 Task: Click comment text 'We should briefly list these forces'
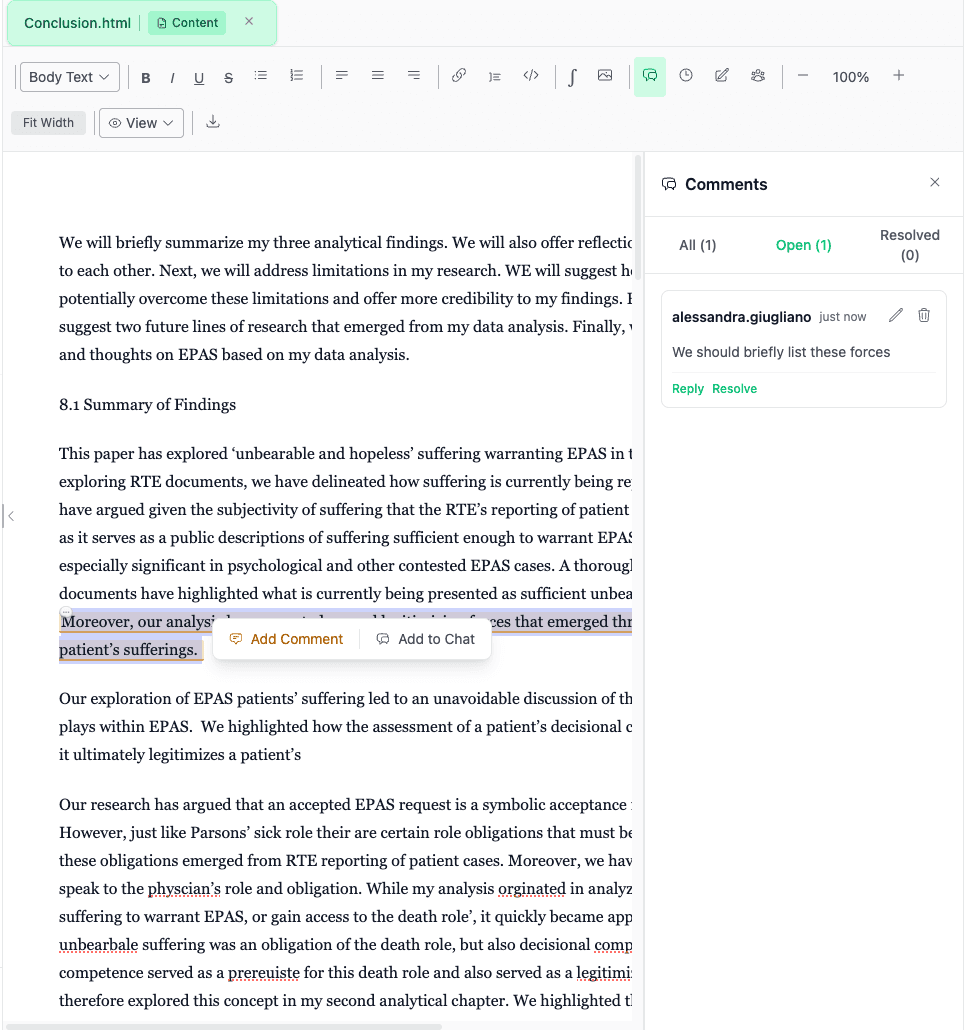[x=781, y=352]
